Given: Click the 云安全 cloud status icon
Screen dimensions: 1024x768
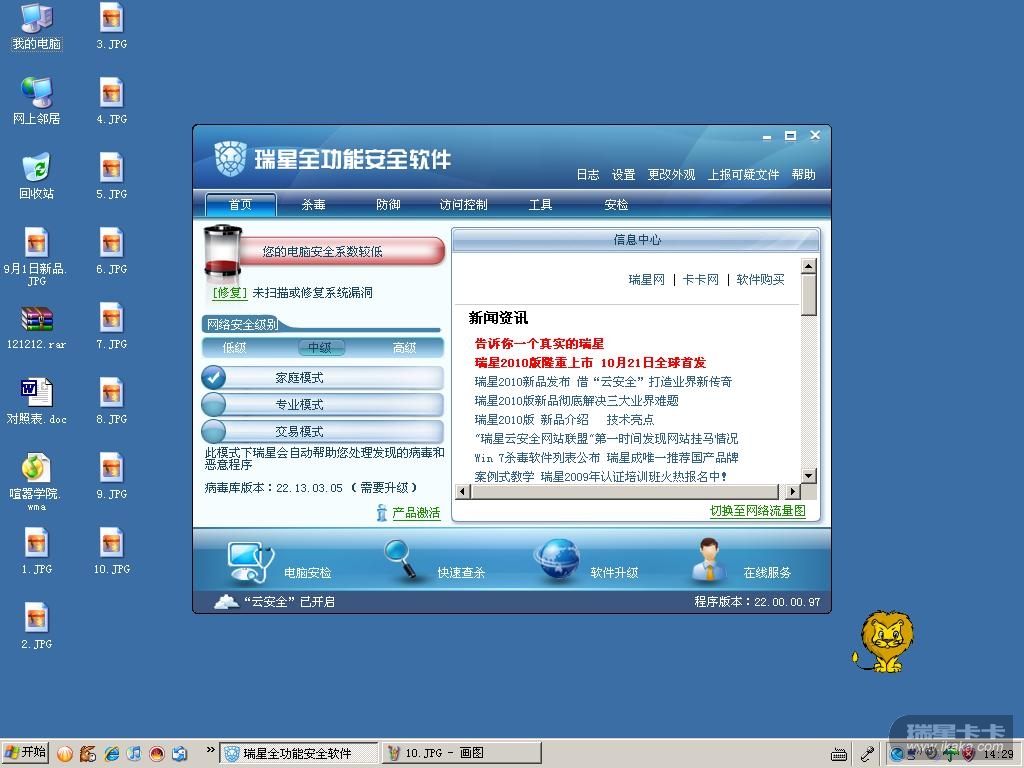Looking at the screenshot, I should [x=226, y=601].
